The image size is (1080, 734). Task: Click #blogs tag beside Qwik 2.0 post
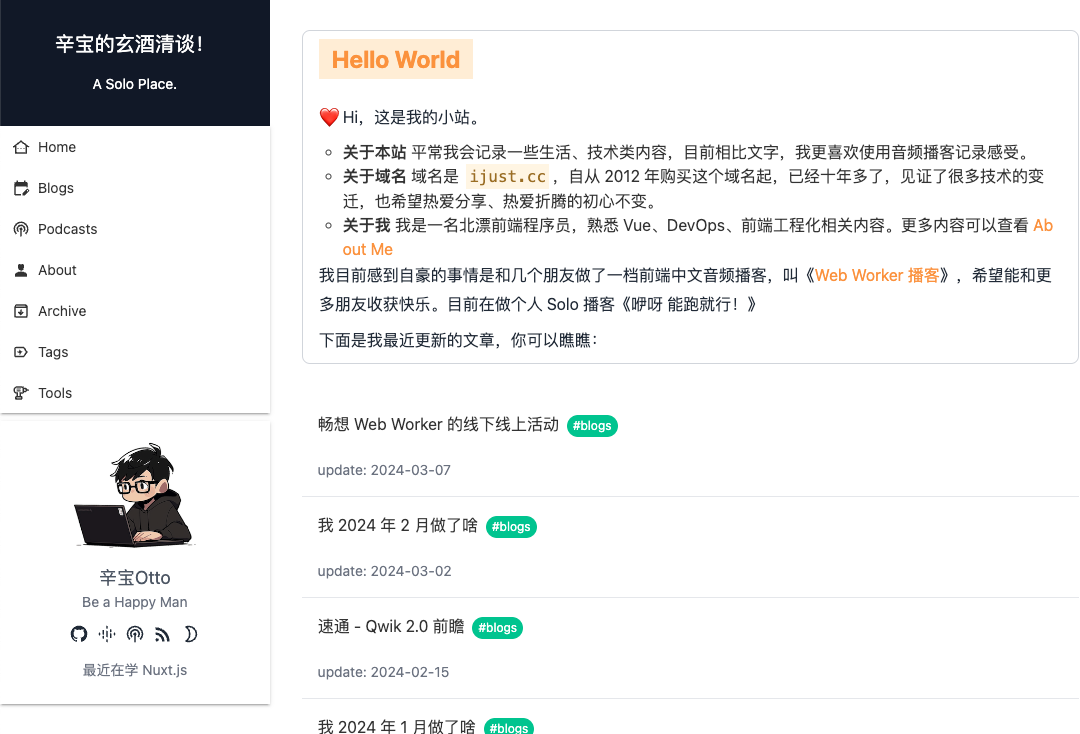click(x=497, y=628)
